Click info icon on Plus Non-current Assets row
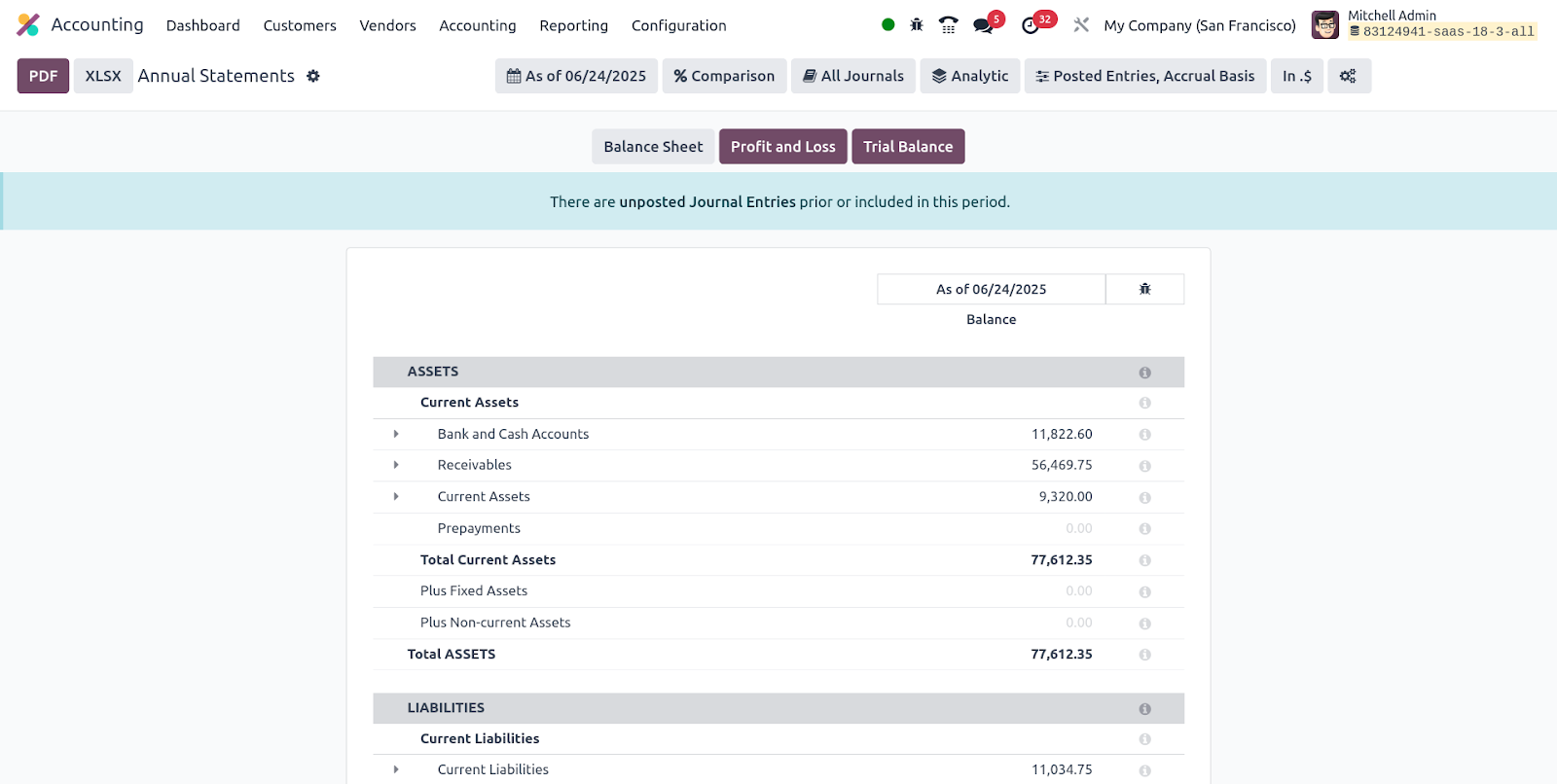 (1144, 624)
